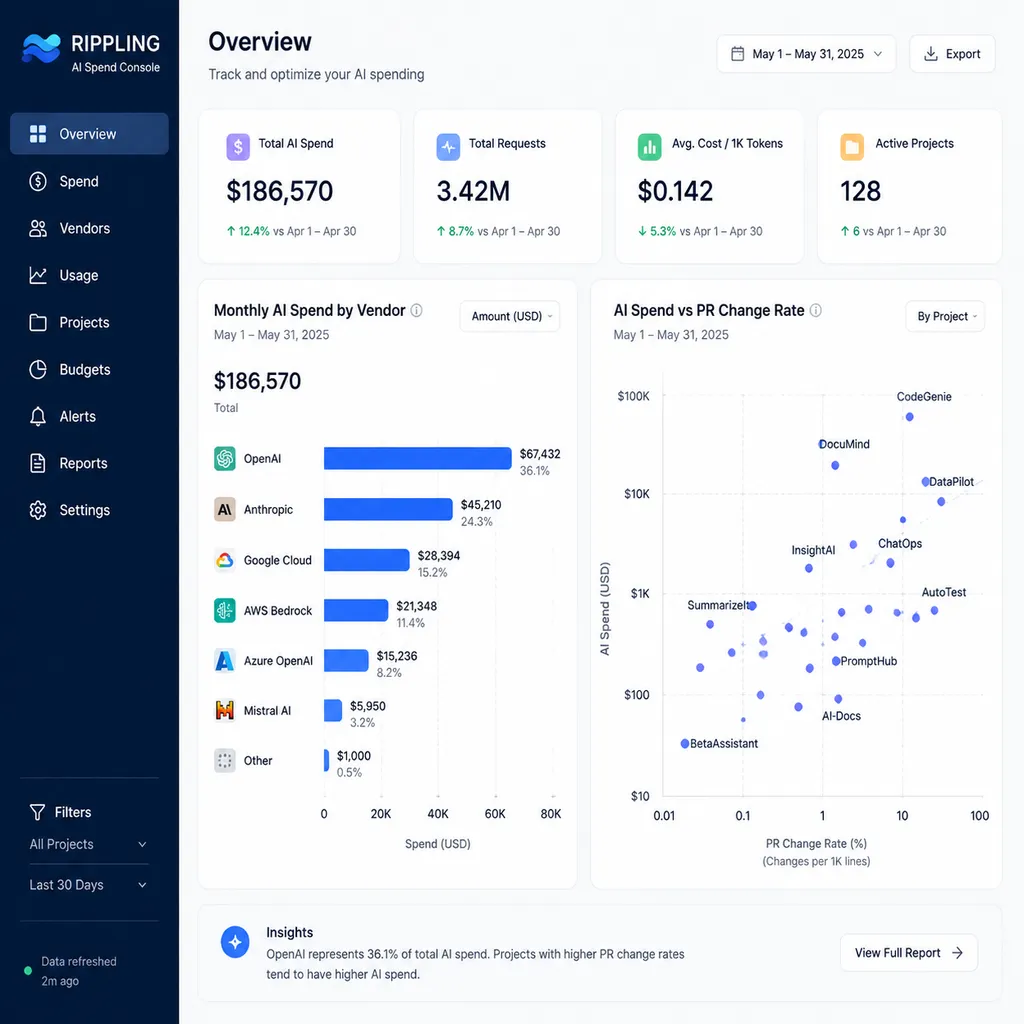Click the AWS Bedrock spend bar
Viewport: 1024px width, 1024px height.
point(356,611)
